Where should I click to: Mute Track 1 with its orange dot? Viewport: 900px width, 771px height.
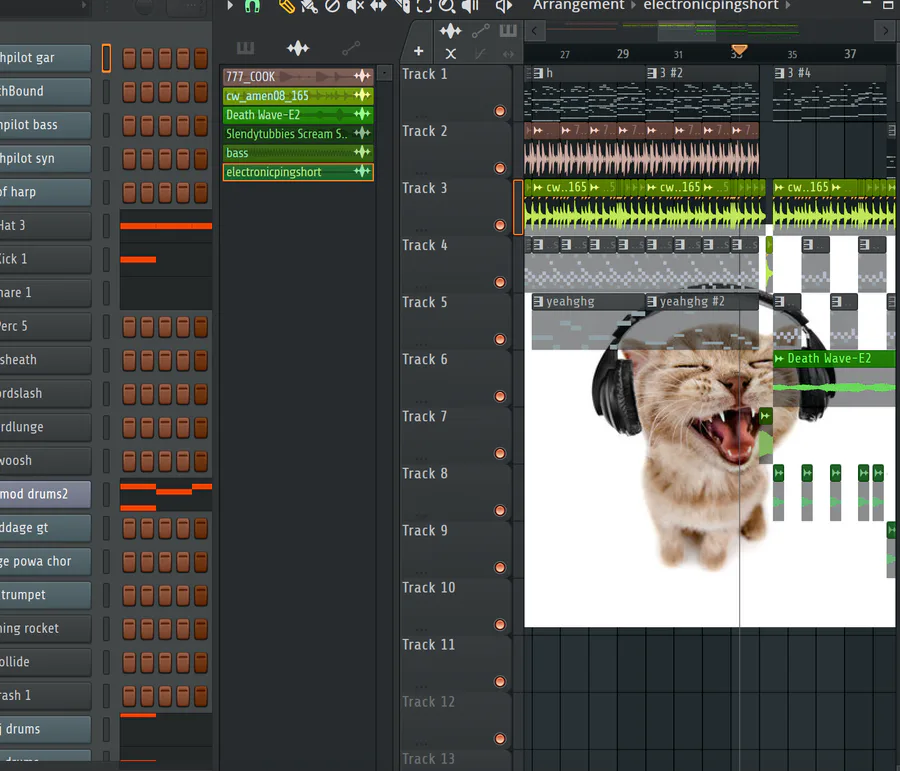click(500, 111)
